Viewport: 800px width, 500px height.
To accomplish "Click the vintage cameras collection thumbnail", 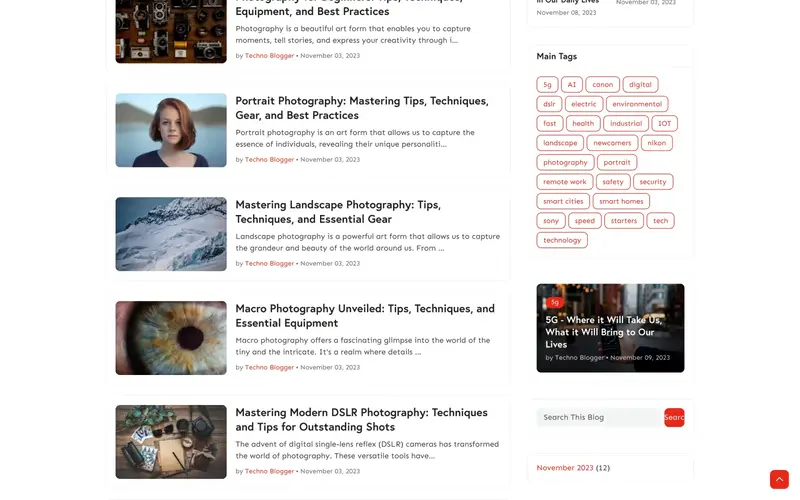I will click(x=171, y=31).
